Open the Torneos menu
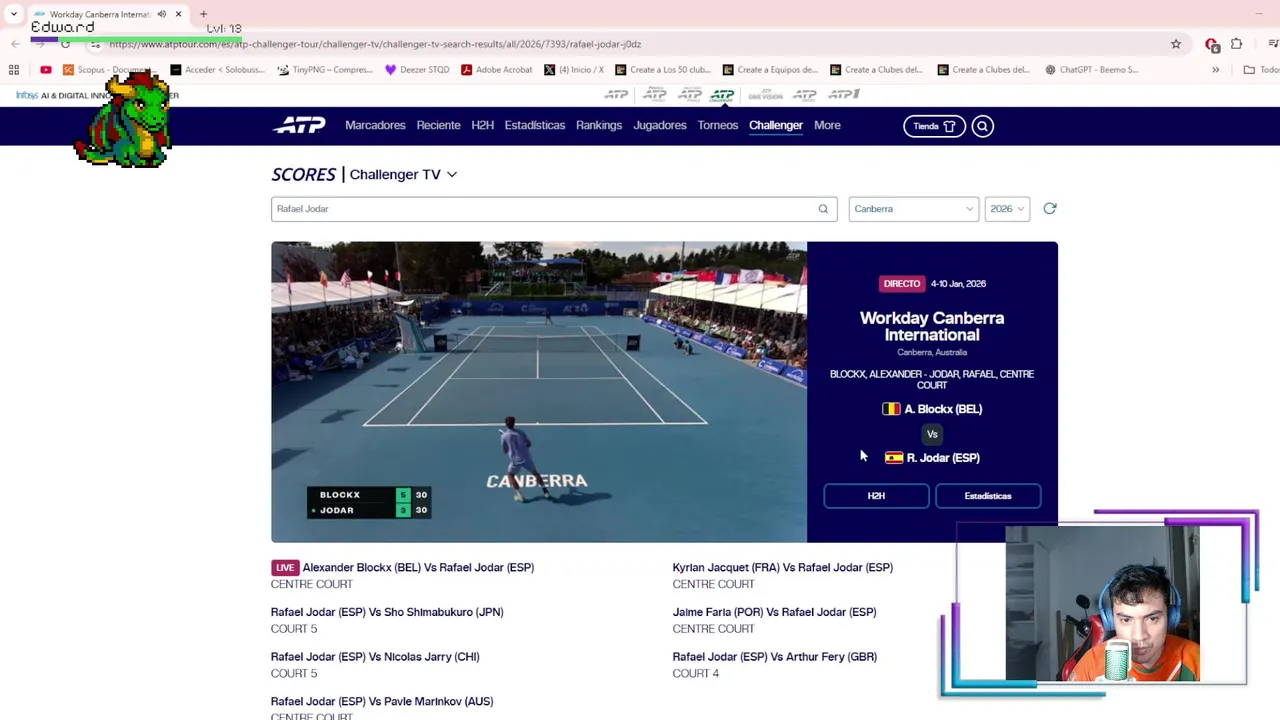The width and height of the screenshot is (1280, 720). (718, 125)
